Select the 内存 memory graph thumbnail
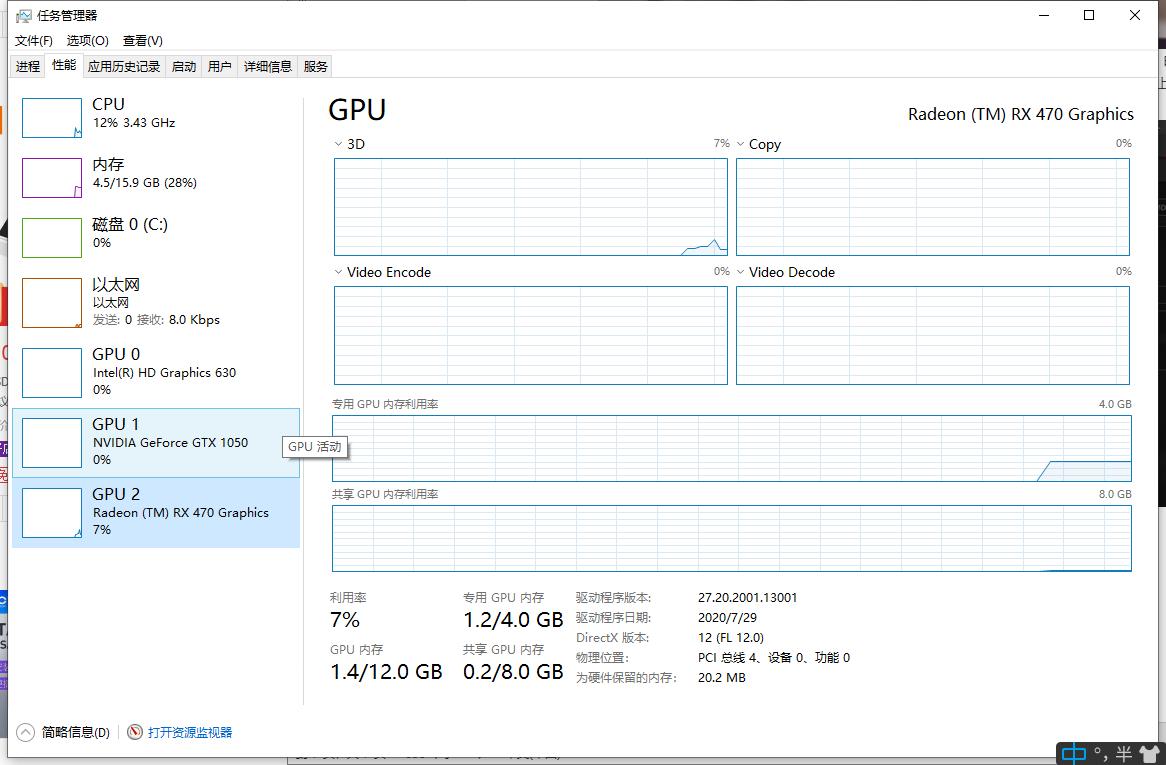Image resolution: width=1166 pixels, height=765 pixels. coord(52,178)
